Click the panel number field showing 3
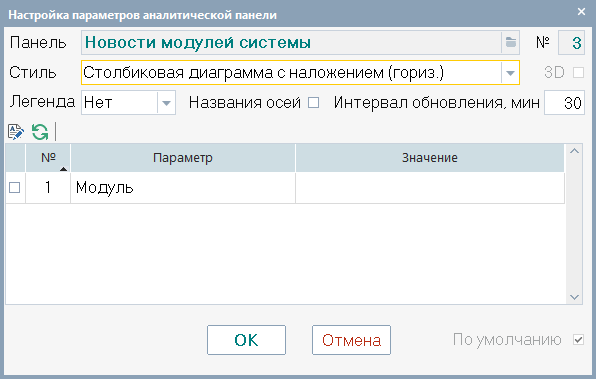The width and height of the screenshot is (596, 379). [571, 43]
